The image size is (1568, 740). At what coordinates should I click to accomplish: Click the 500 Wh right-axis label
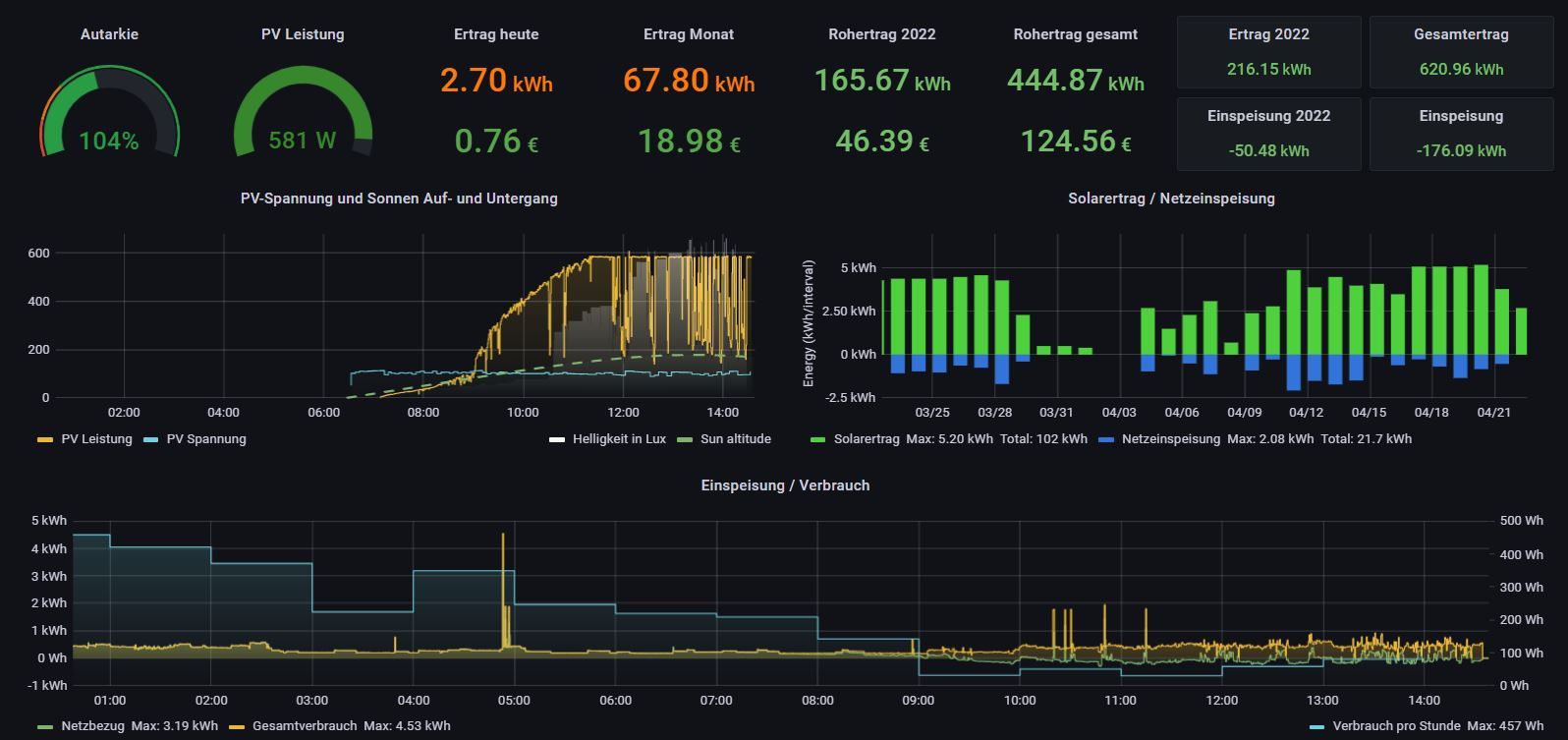tap(1521, 521)
